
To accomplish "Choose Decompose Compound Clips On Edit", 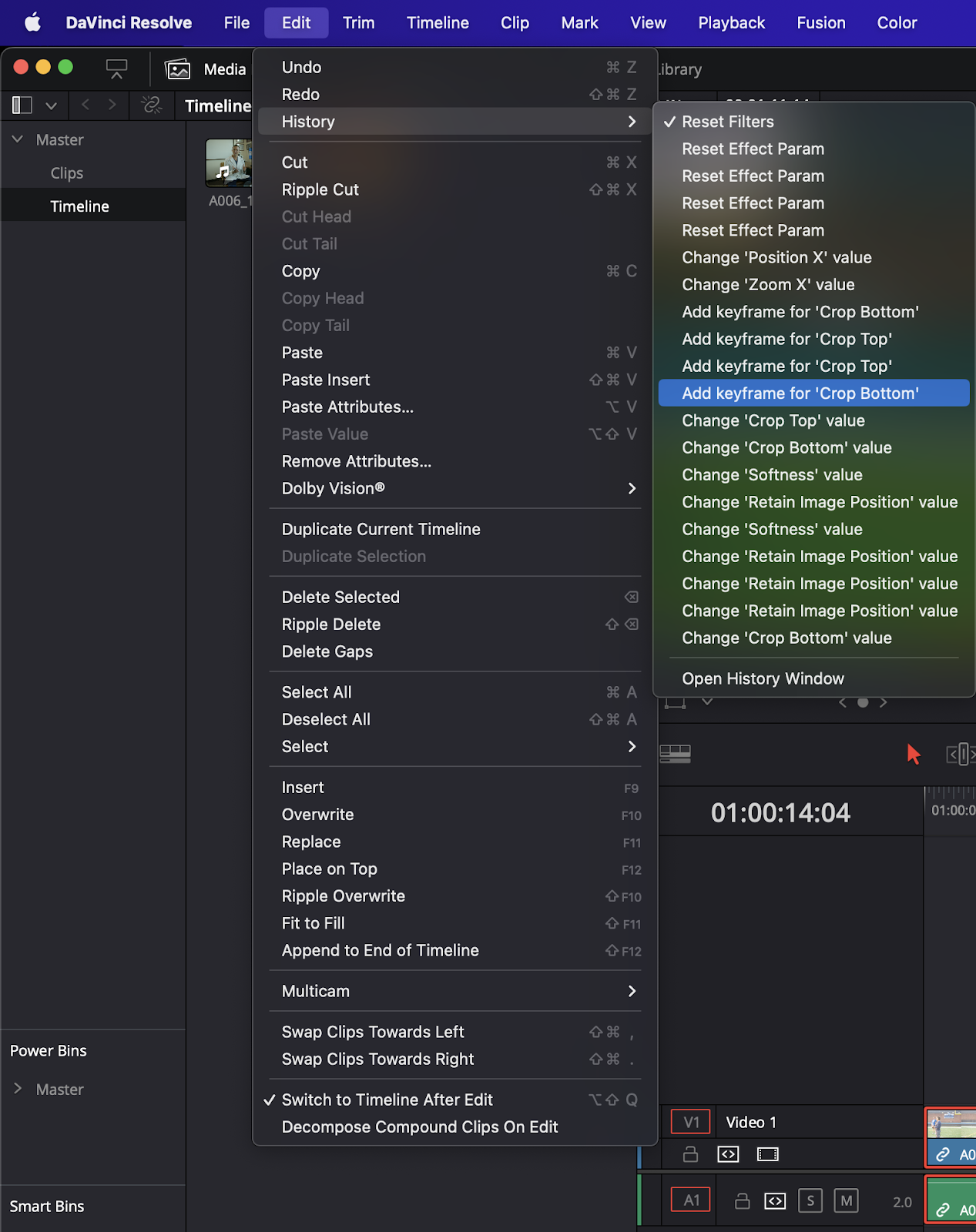I will pyautogui.click(x=455, y=1127).
